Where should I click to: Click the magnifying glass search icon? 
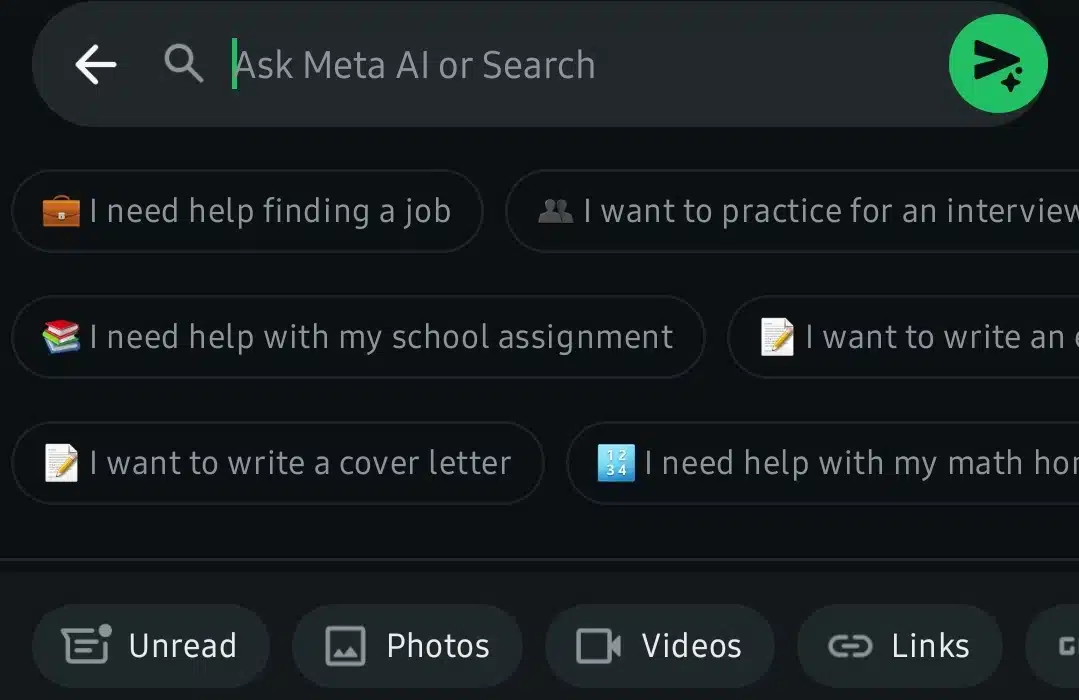184,64
